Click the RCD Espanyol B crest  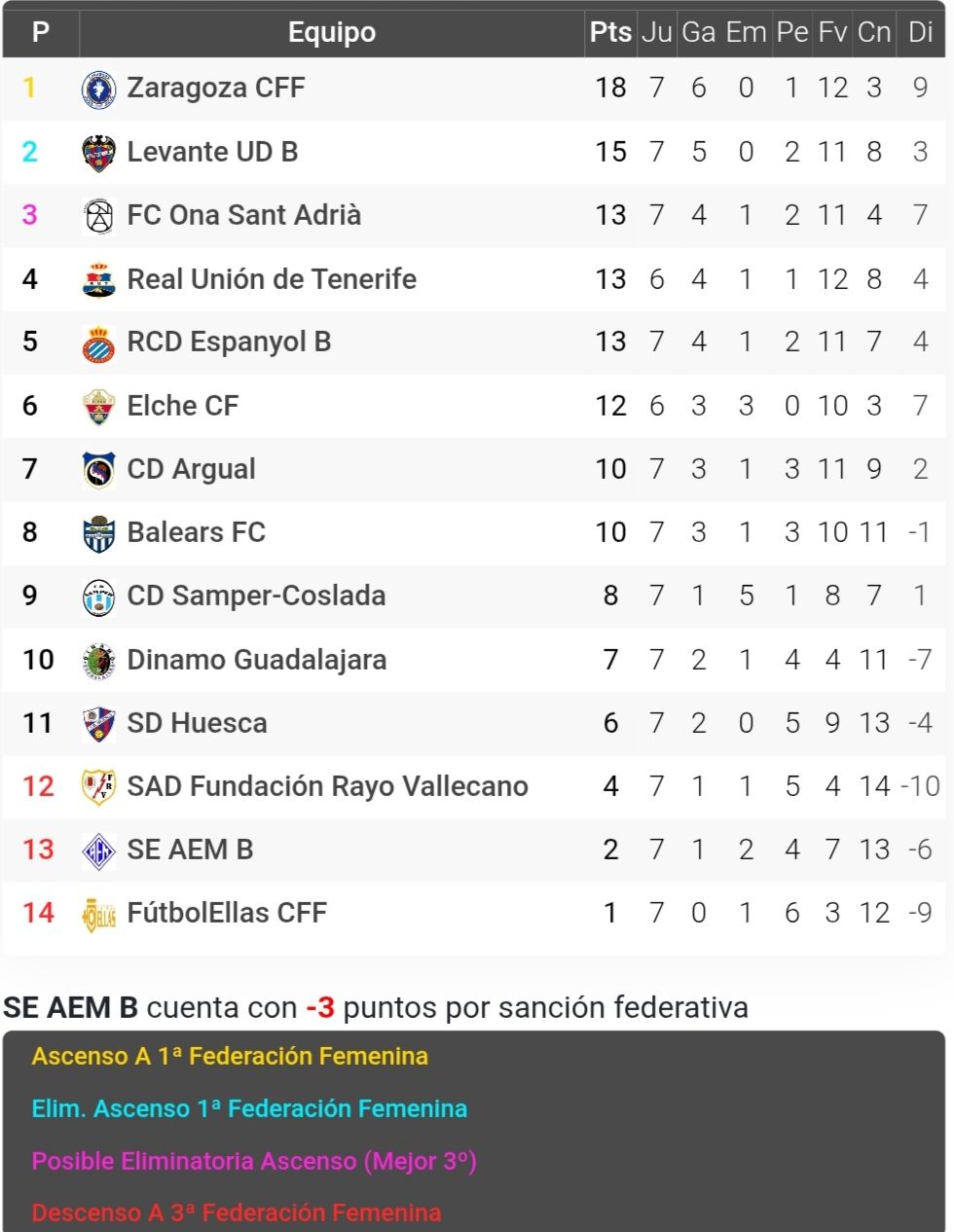pos(98,344)
